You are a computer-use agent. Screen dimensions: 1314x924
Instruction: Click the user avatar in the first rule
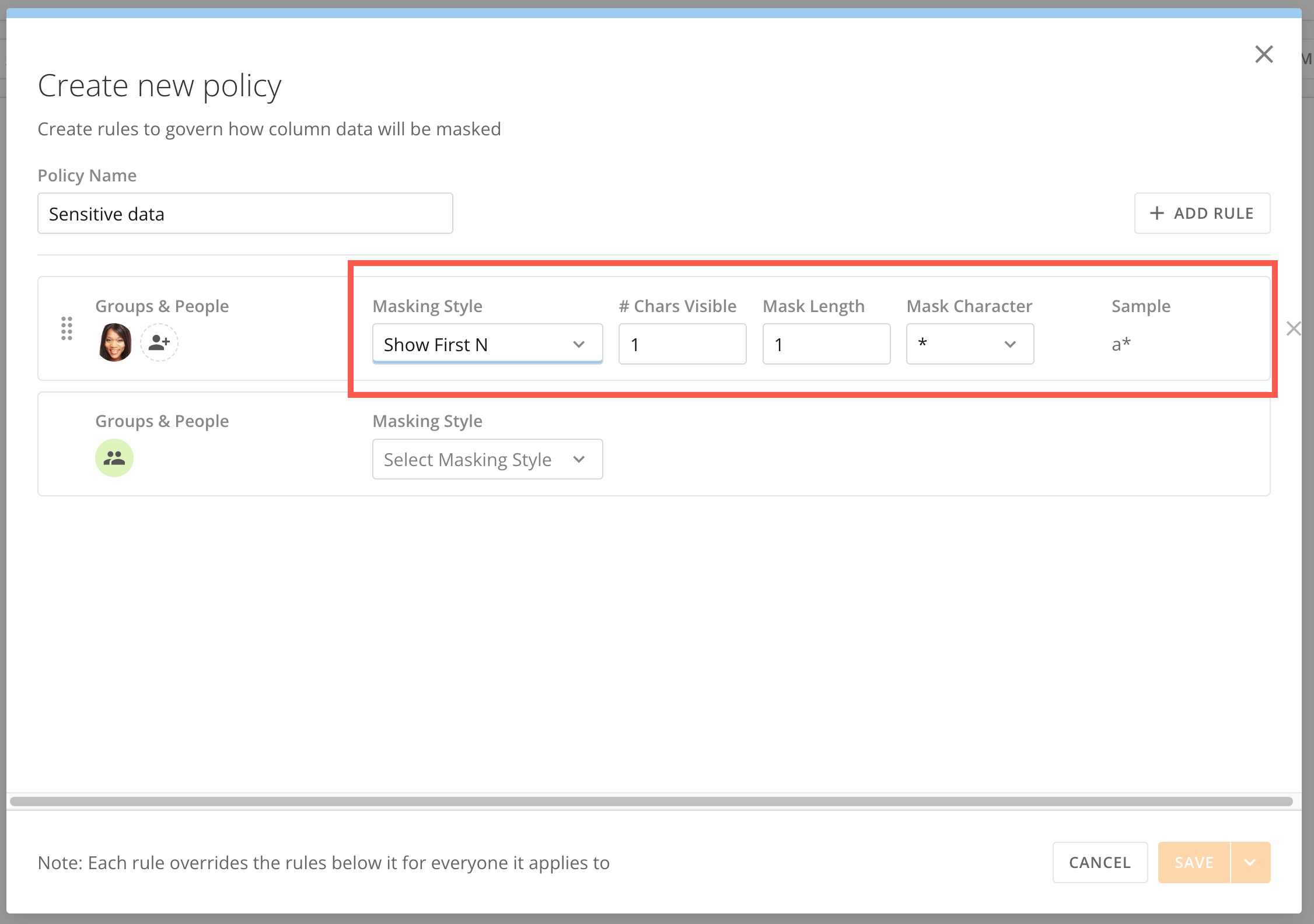point(114,343)
